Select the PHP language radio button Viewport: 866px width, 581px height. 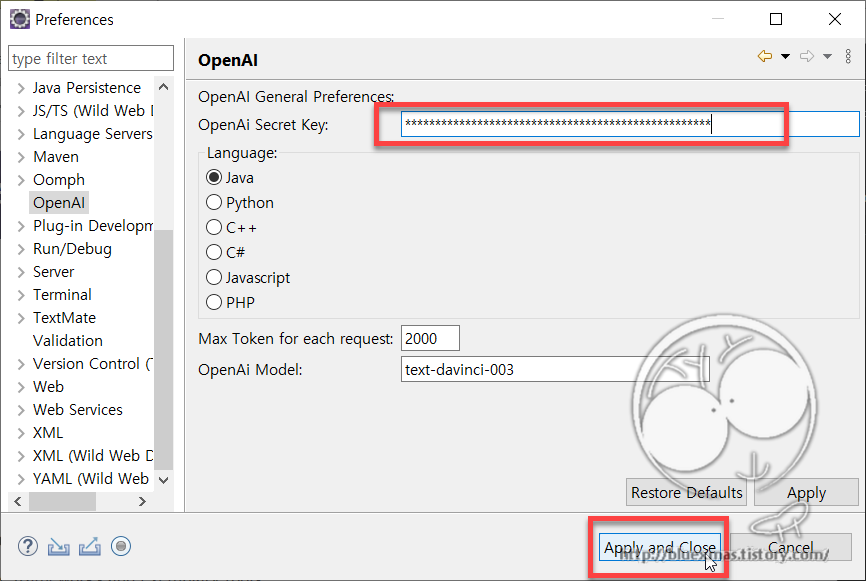coord(214,302)
